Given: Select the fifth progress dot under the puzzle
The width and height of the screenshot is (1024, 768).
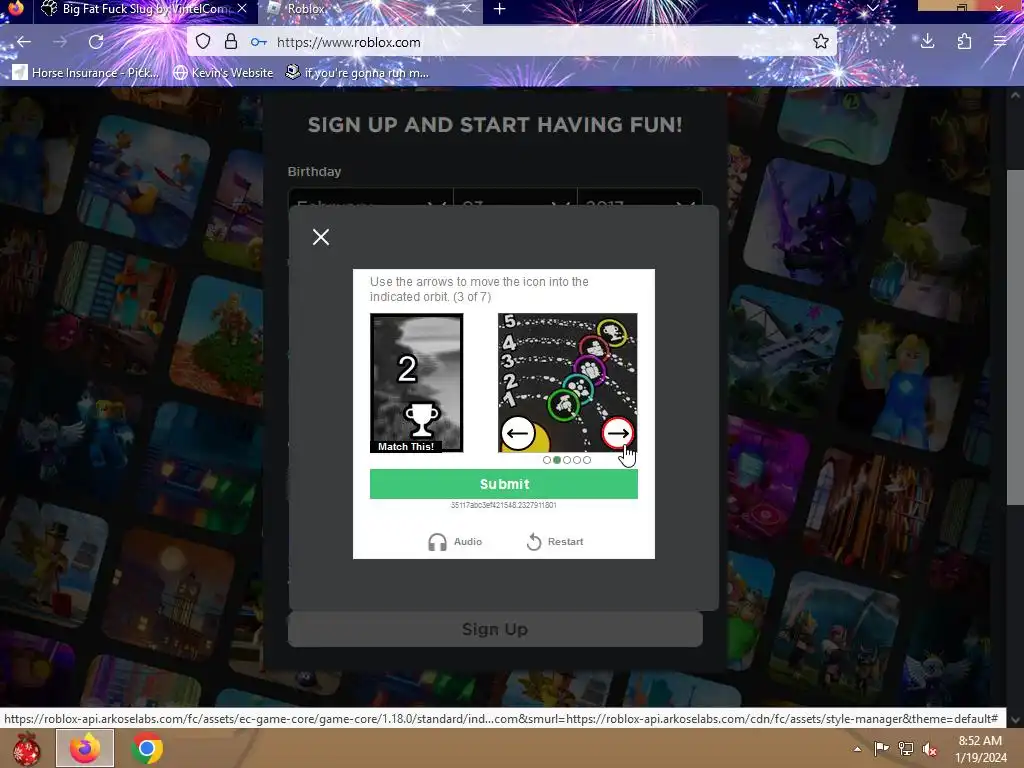Looking at the screenshot, I should pos(587,460).
